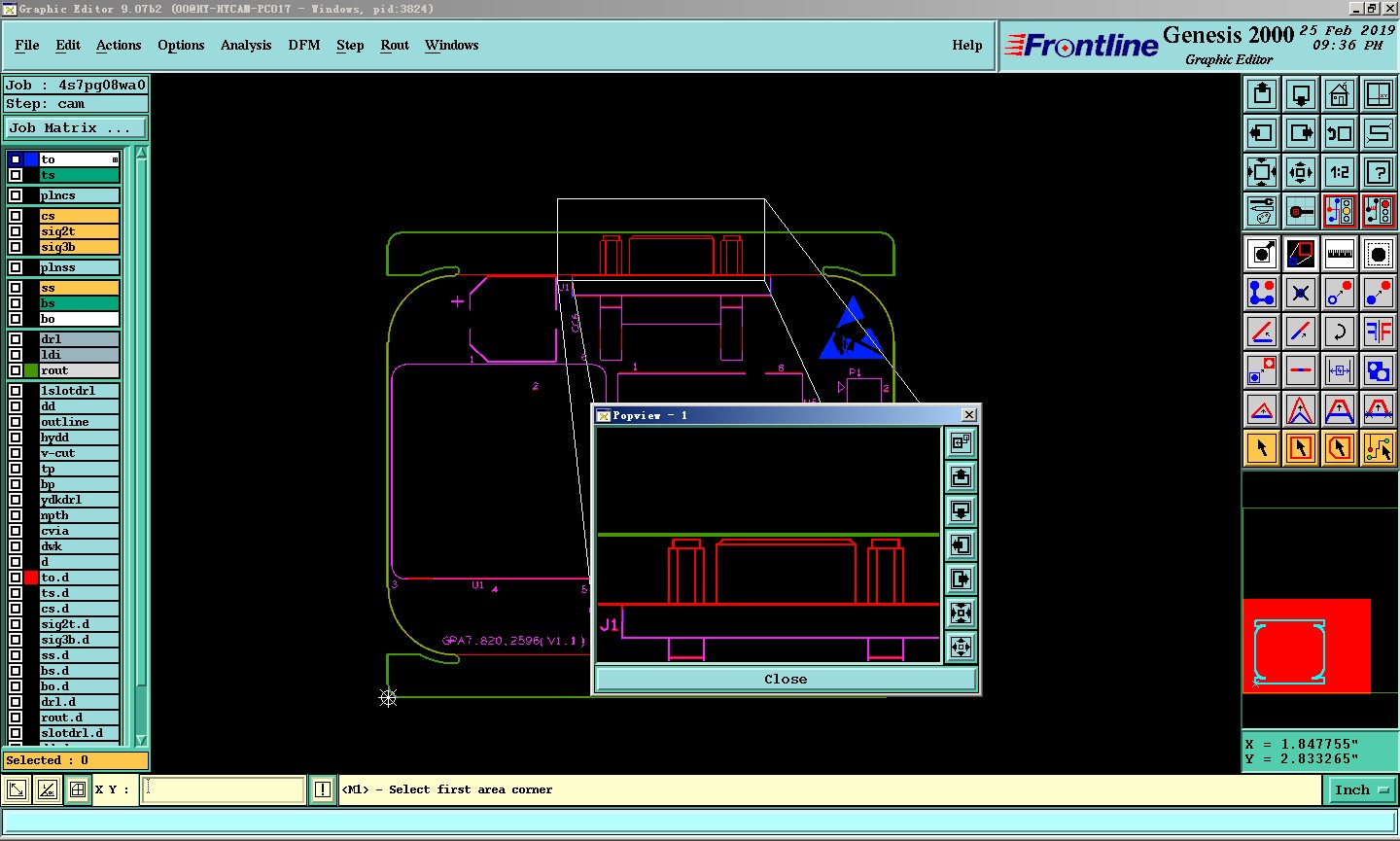The height and width of the screenshot is (841, 1400).
Task: Select the rectangle area select arrow tool
Action: coord(1301,448)
